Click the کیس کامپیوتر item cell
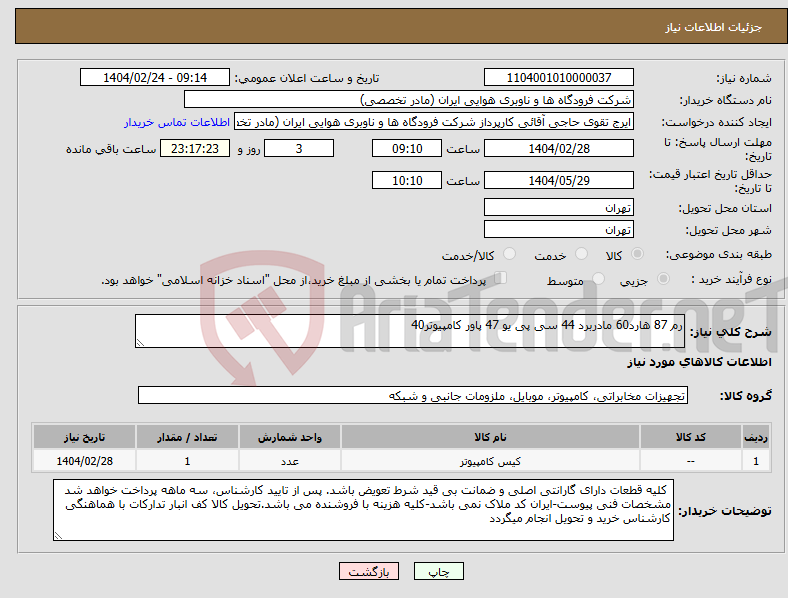This screenshot has width=788, height=598. click(490, 461)
